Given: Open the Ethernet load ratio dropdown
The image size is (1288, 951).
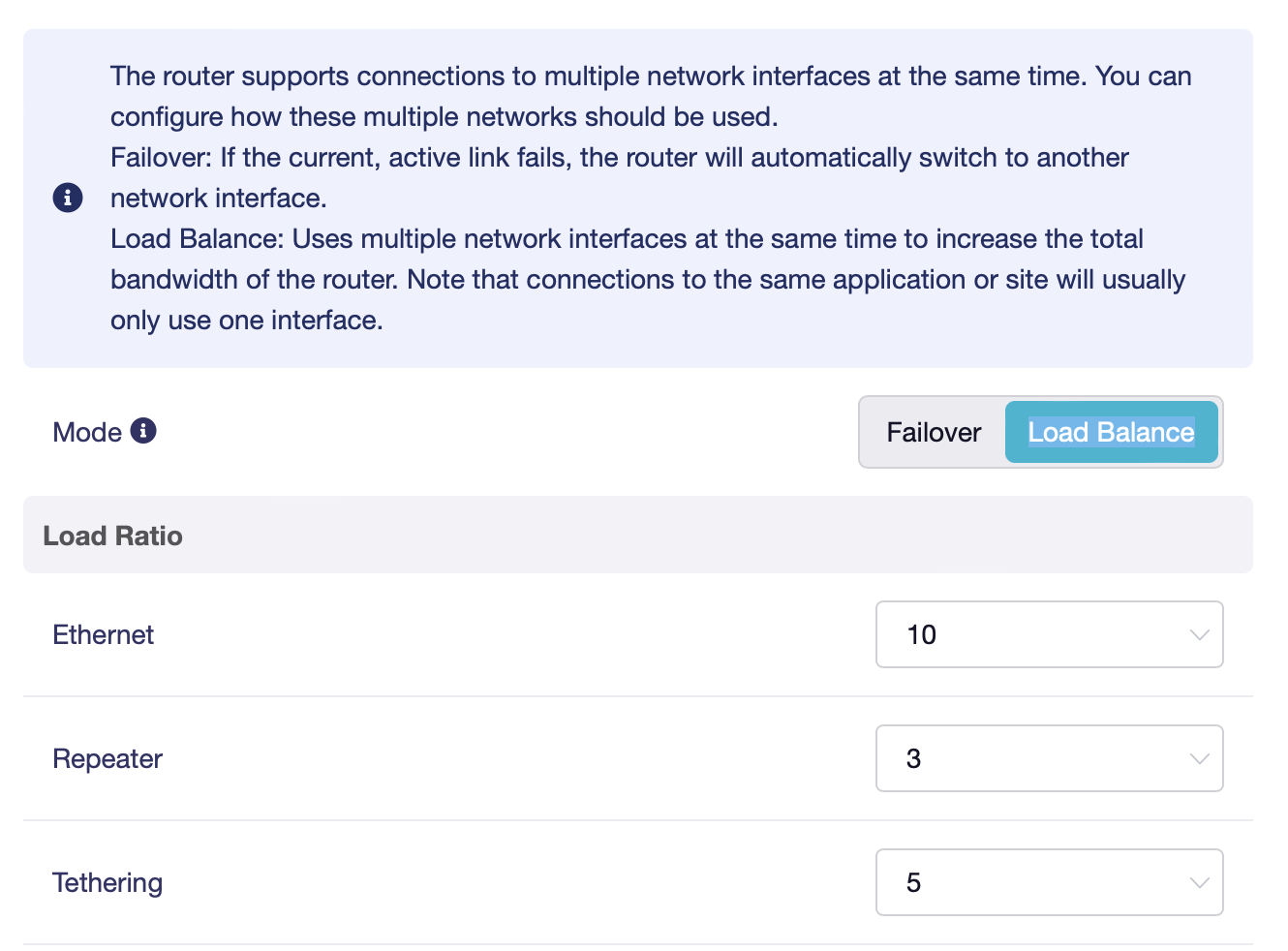Looking at the screenshot, I should pyautogui.click(x=1049, y=634).
